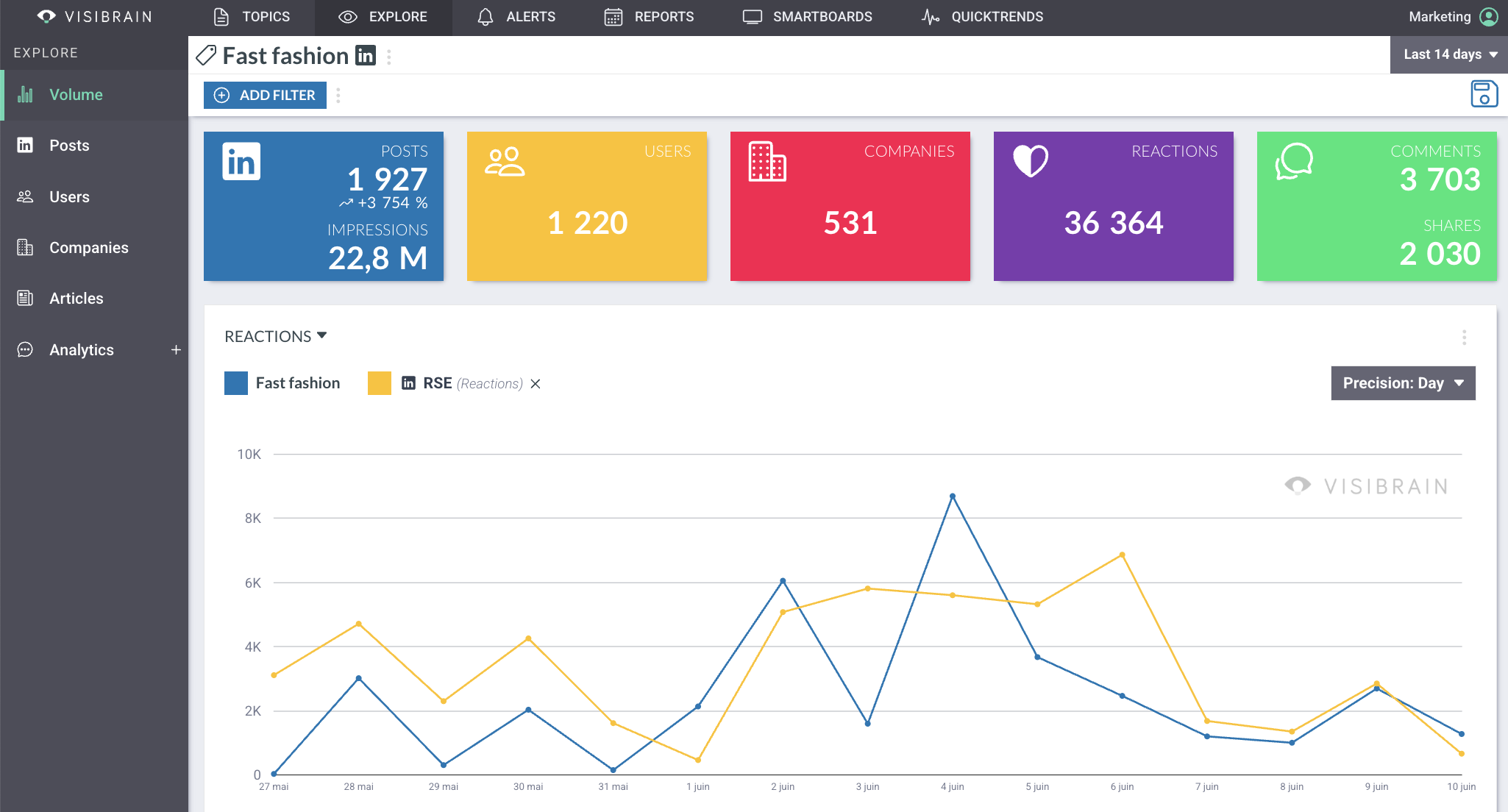Open the chart's three-dot options menu
Image resolution: width=1508 pixels, height=812 pixels.
coord(1465,338)
